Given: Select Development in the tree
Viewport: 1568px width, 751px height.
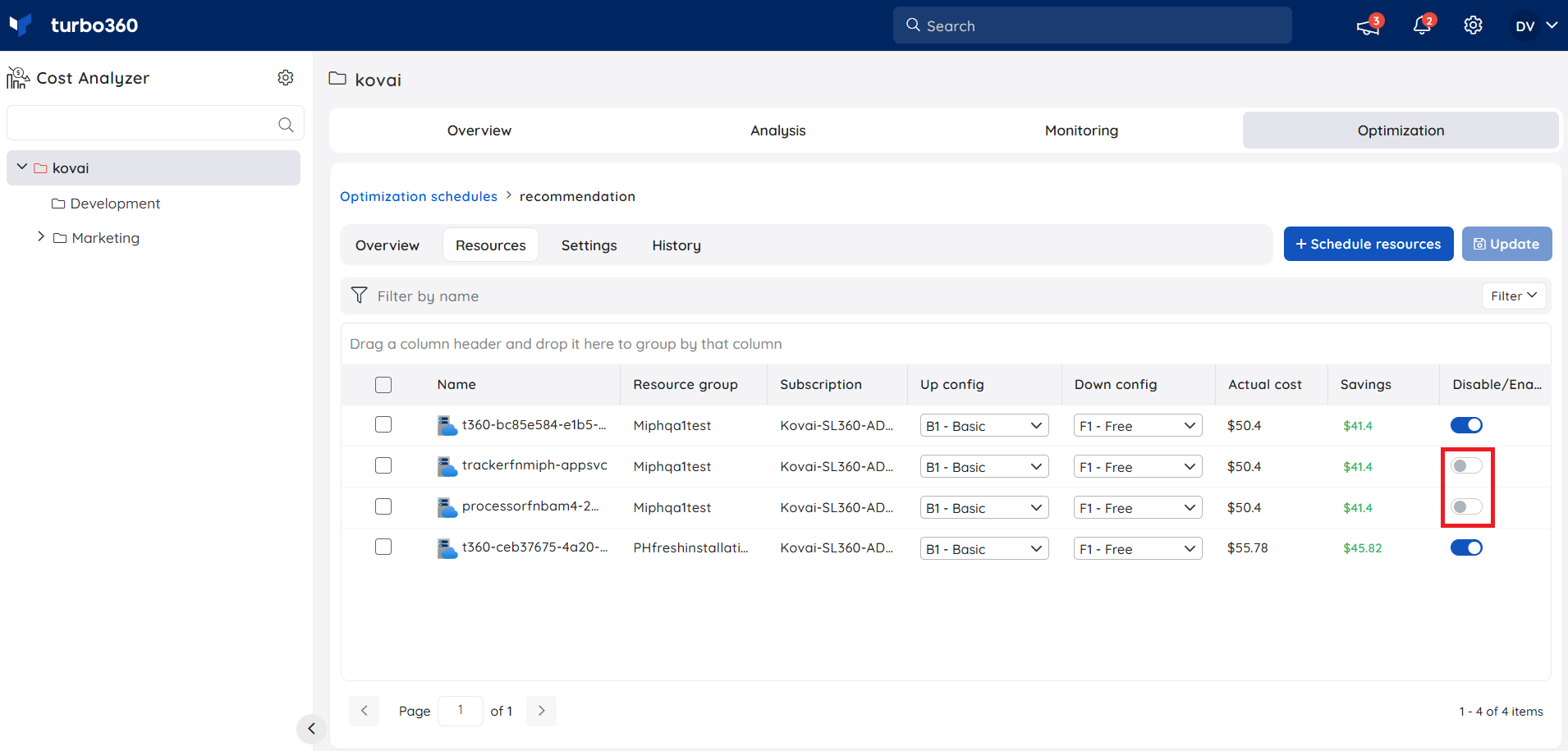Looking at the screenshot, I should pyautogui.click(x=115, y=204).
